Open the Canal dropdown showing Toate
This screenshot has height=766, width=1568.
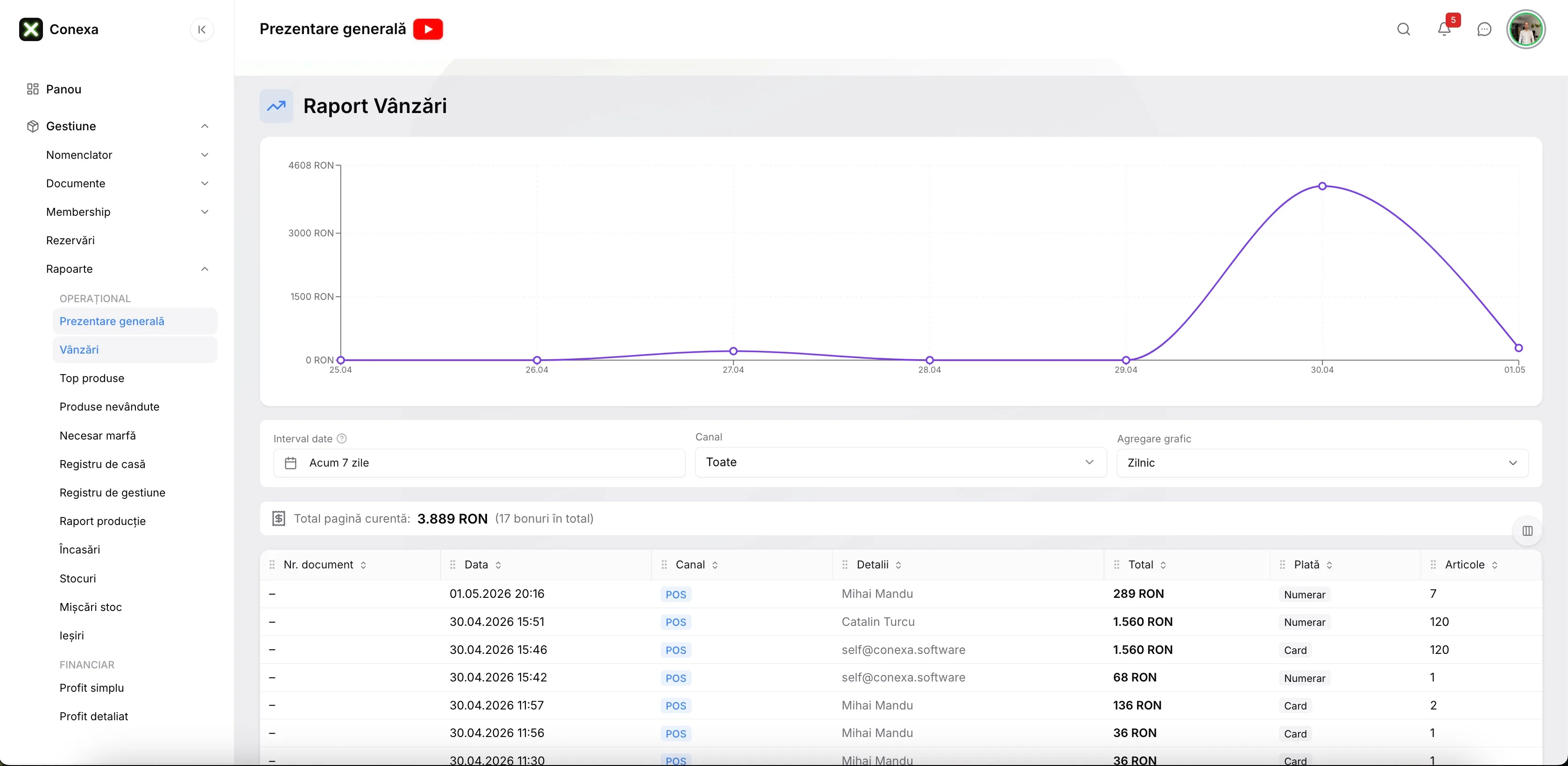(x=901, y=462)
